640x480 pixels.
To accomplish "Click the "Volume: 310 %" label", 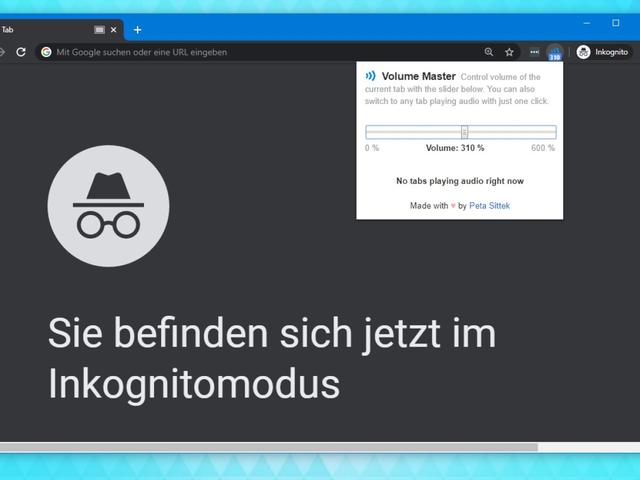I will point(455,148).
